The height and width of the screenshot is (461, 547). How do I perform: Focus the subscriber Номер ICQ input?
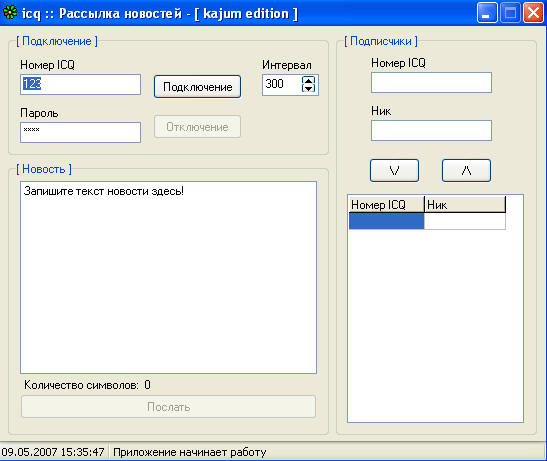pyautogui.click(x=431, y=82)
